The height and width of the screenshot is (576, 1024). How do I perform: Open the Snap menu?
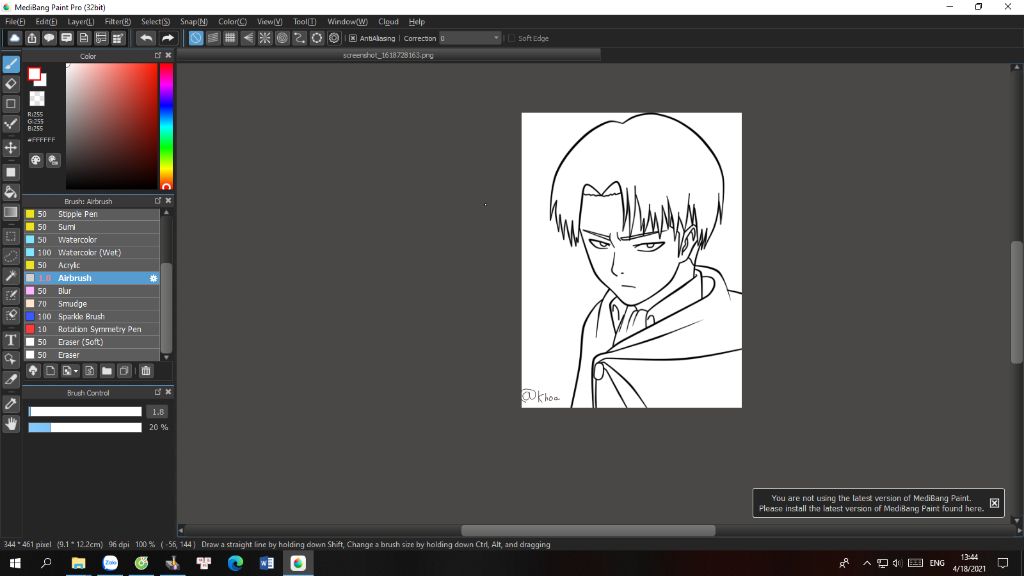(x=193, y=22)
